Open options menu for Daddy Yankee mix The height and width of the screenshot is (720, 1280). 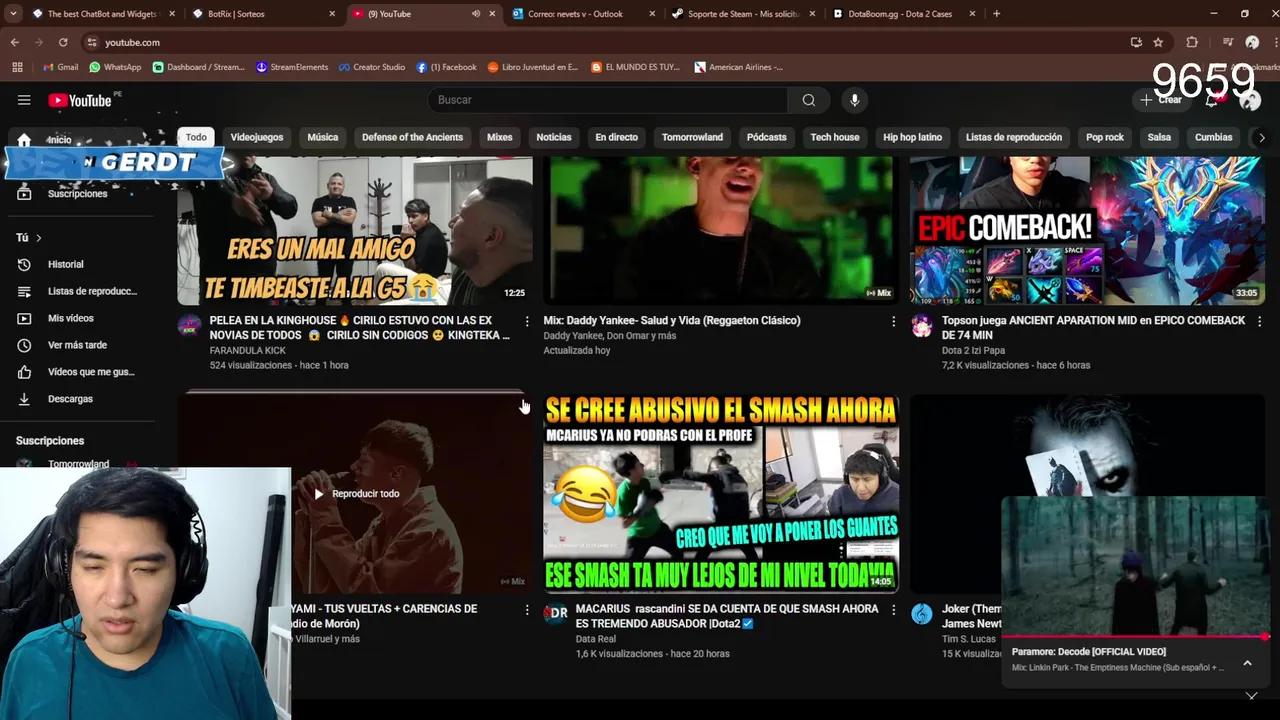coord(893,321)
